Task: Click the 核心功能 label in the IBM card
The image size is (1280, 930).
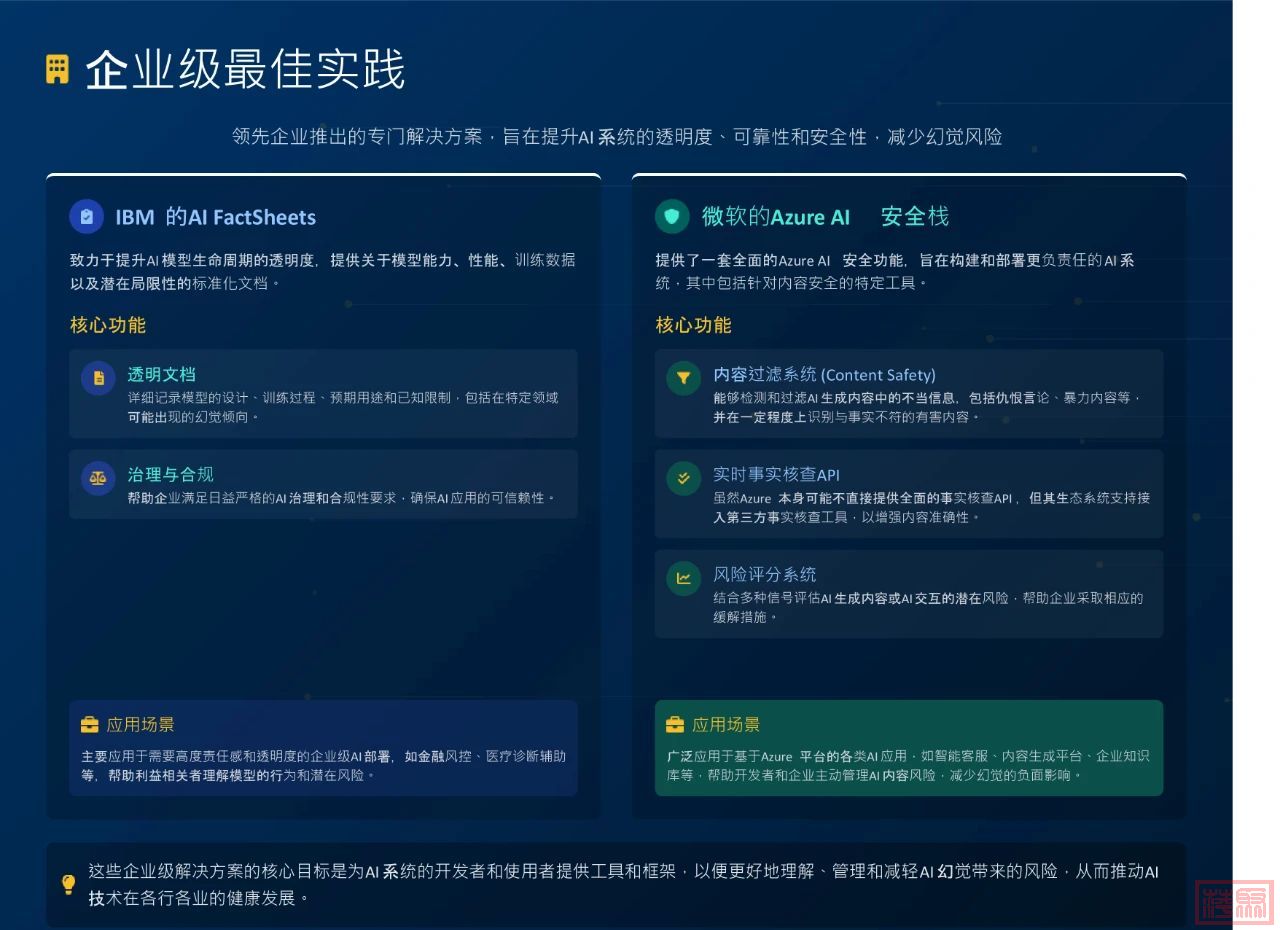Action: 108,325
